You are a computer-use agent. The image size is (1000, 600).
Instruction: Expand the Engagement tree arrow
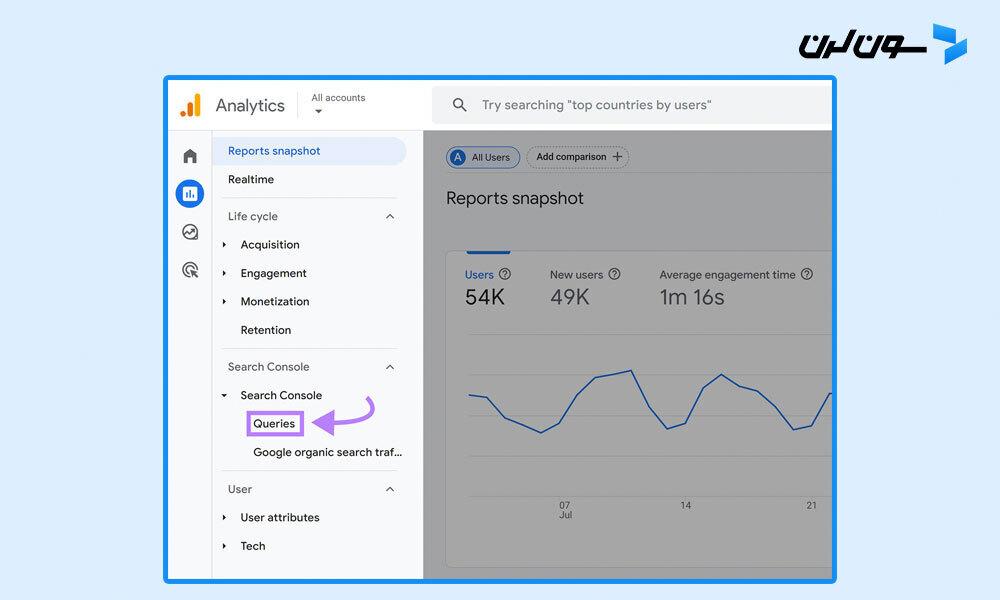224,274
